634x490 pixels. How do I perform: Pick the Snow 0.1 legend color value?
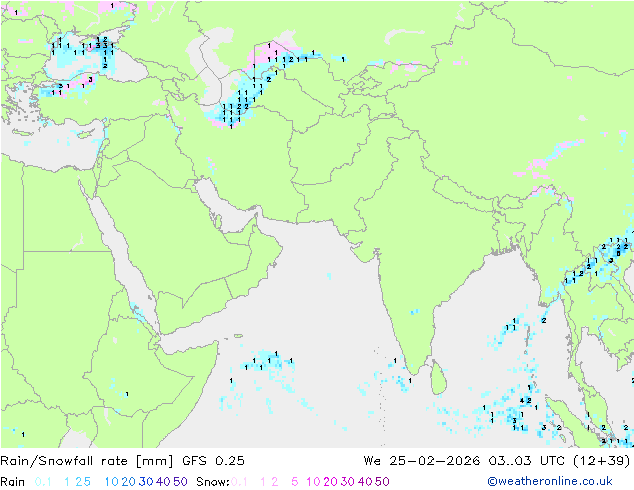click(x=239, y=482)
